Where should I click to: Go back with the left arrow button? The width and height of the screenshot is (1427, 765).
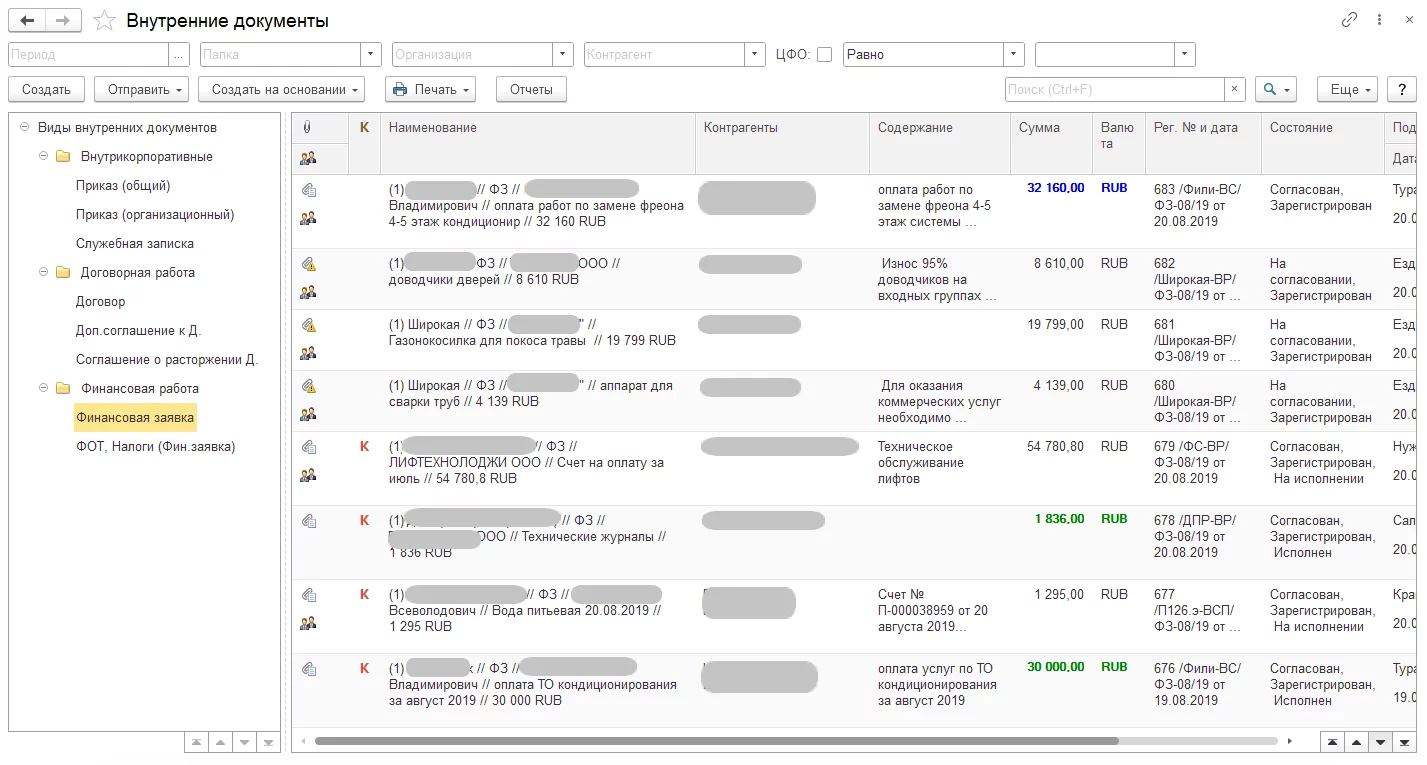(x=27, y=20)
